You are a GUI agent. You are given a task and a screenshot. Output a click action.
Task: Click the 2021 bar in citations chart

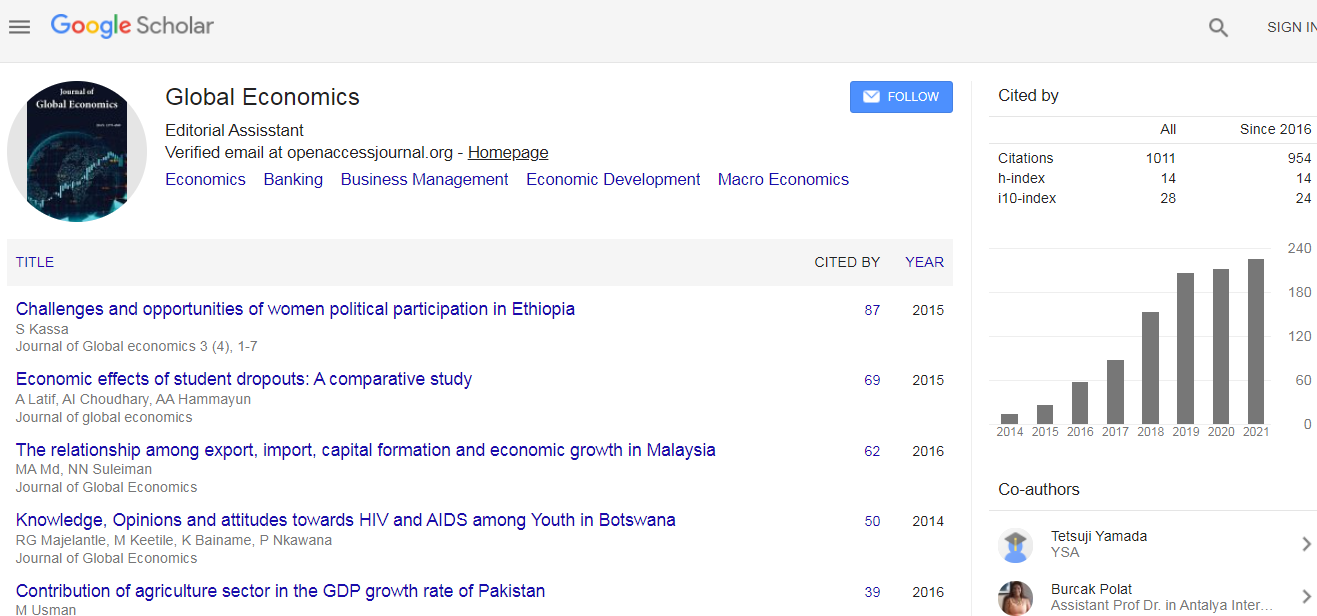[x=1256, y=341]
